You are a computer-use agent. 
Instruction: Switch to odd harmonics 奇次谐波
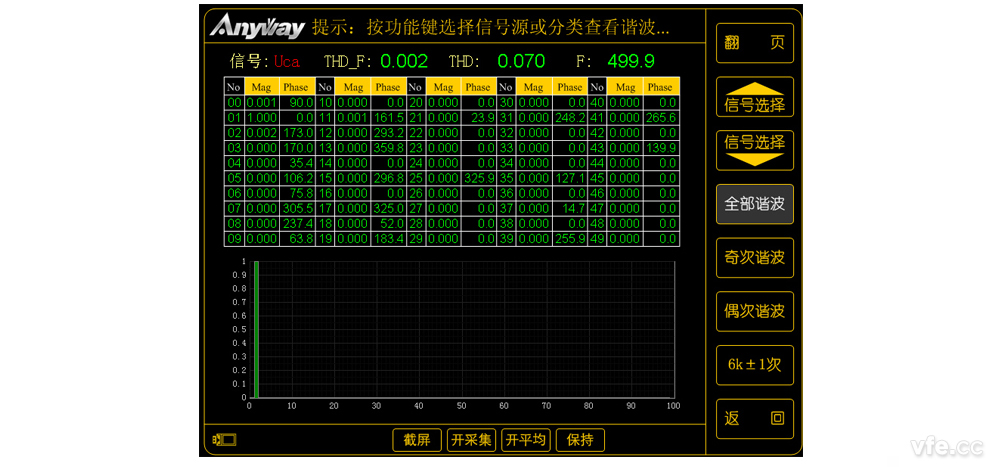point(755,258)
